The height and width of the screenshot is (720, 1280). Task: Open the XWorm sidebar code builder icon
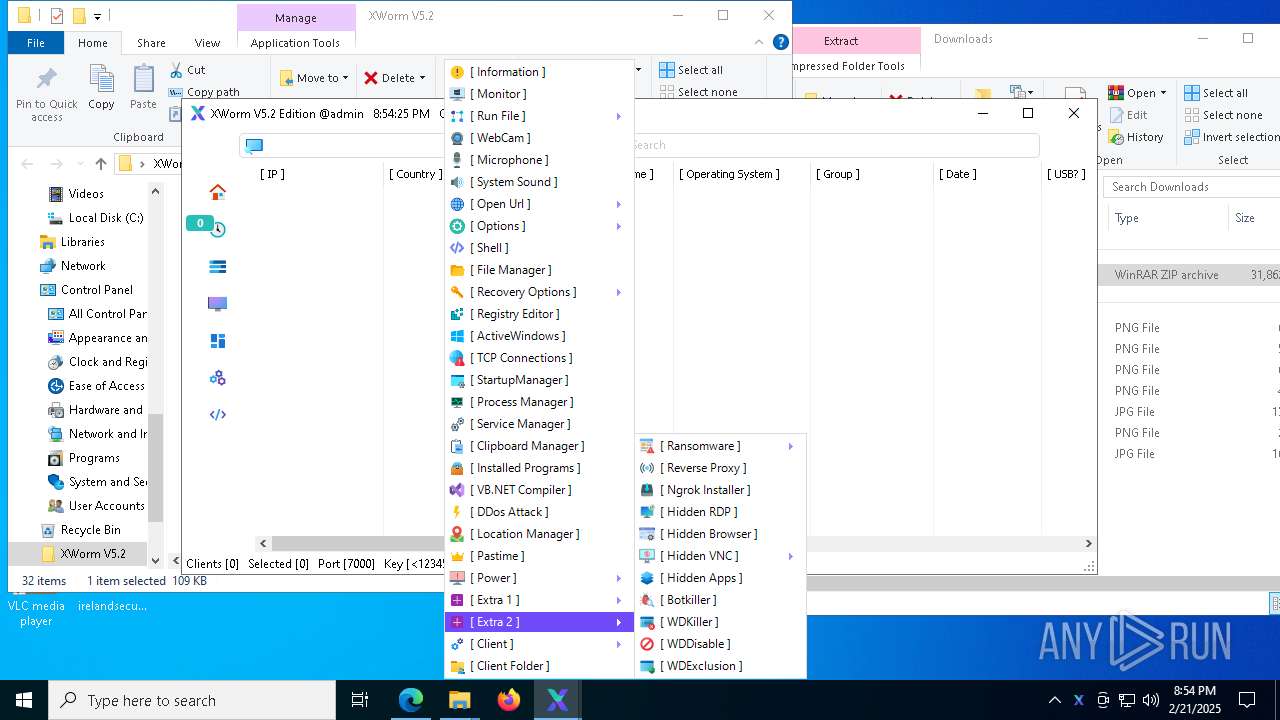217,414
